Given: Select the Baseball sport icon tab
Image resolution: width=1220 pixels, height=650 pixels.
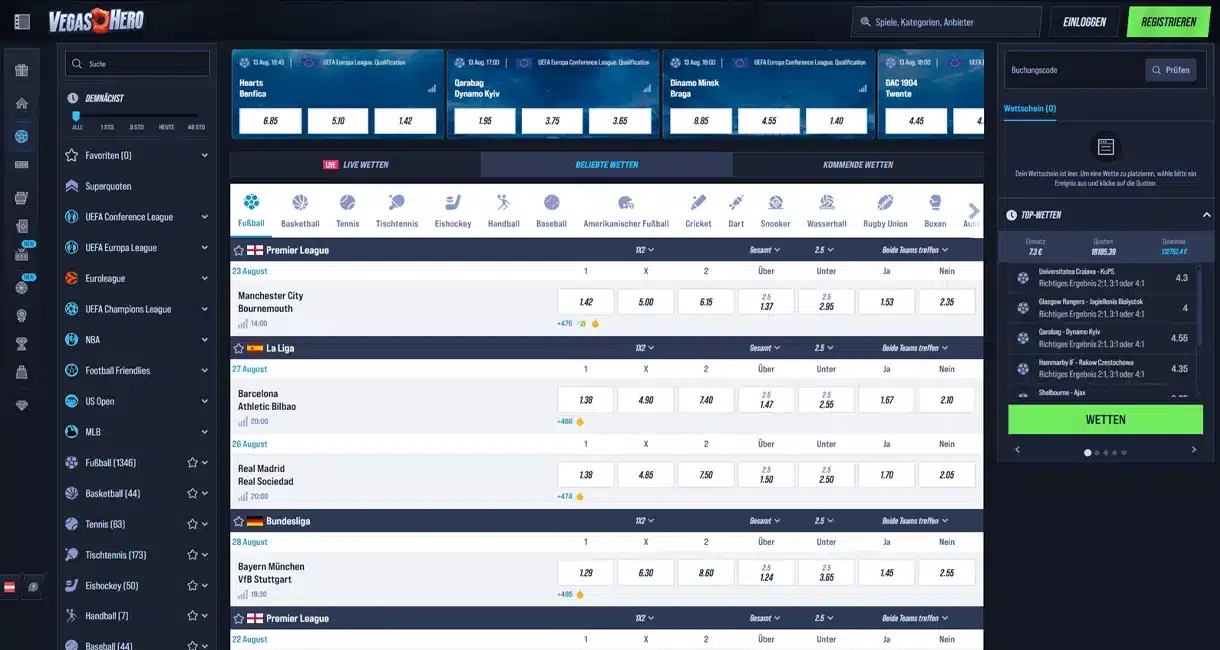Looking at the screenshot, I should click(x=551, y=212).
